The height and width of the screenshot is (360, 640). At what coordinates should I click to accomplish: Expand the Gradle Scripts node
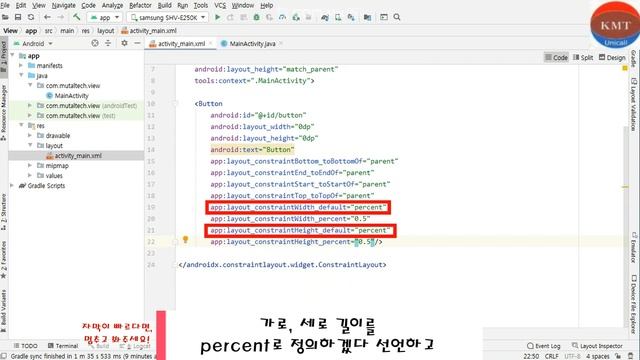pos(12,185)
